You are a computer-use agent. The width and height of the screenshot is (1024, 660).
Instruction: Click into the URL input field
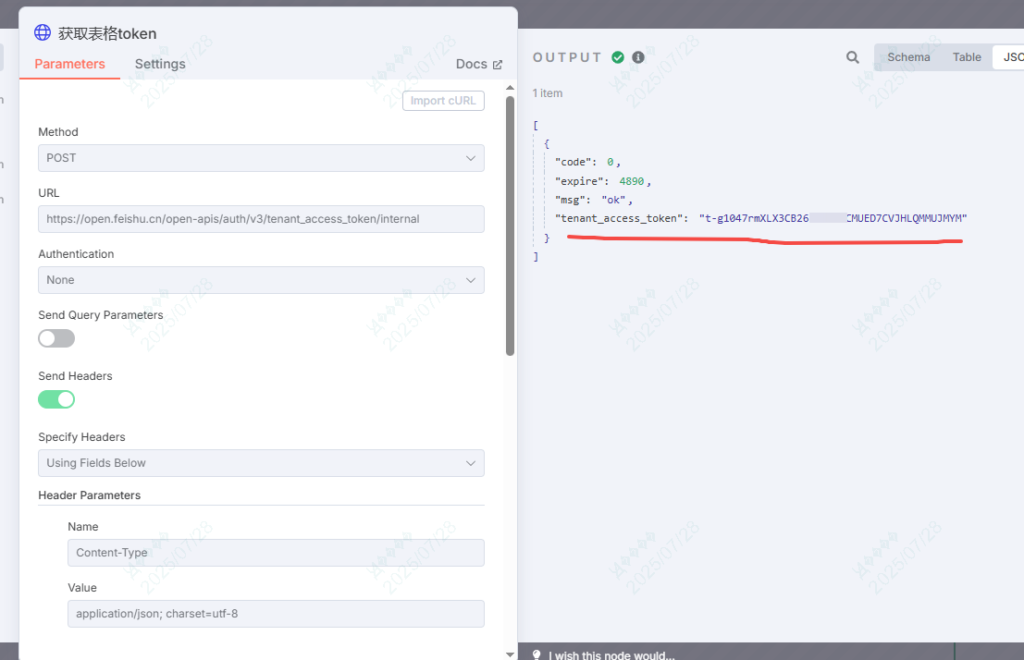coord(261,219)
